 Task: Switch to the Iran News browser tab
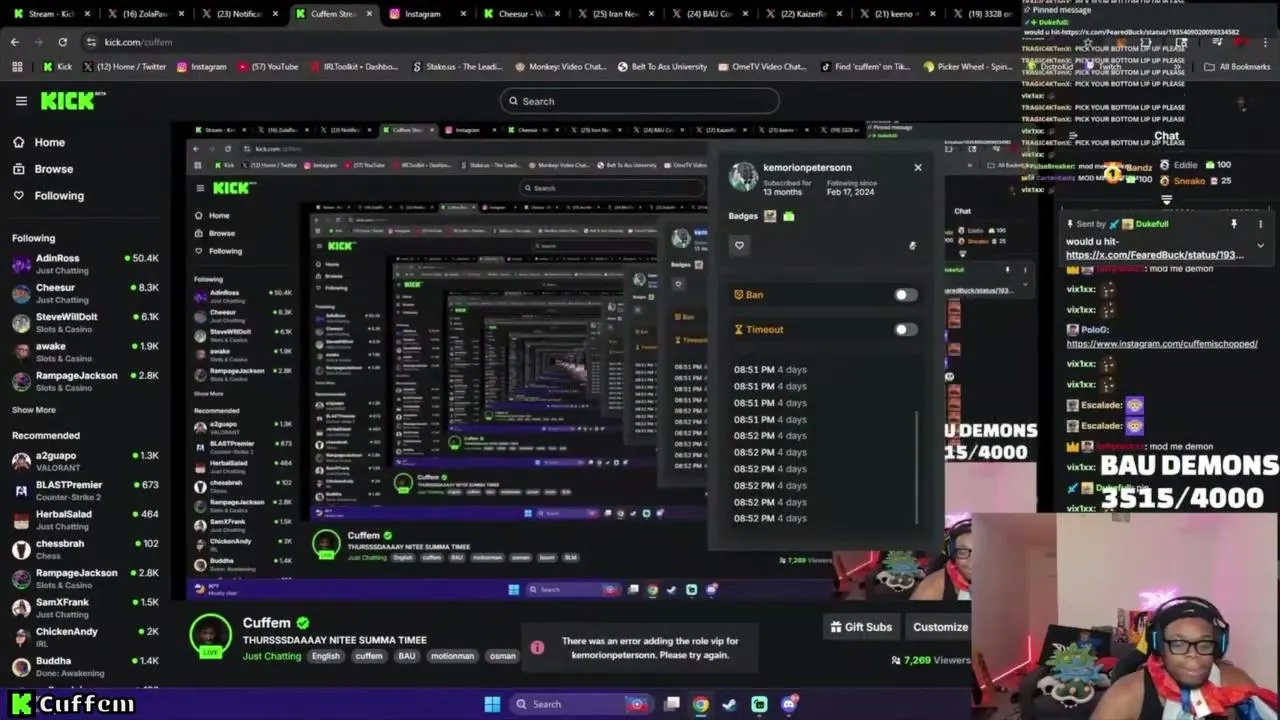pos(609,14)
